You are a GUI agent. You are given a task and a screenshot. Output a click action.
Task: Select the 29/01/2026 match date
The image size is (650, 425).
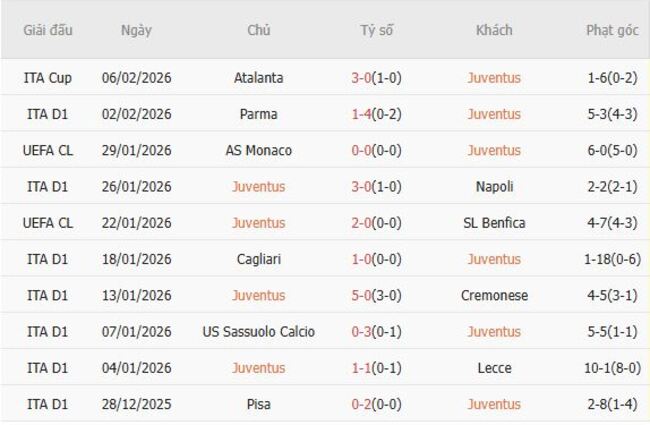click(136, 150)
